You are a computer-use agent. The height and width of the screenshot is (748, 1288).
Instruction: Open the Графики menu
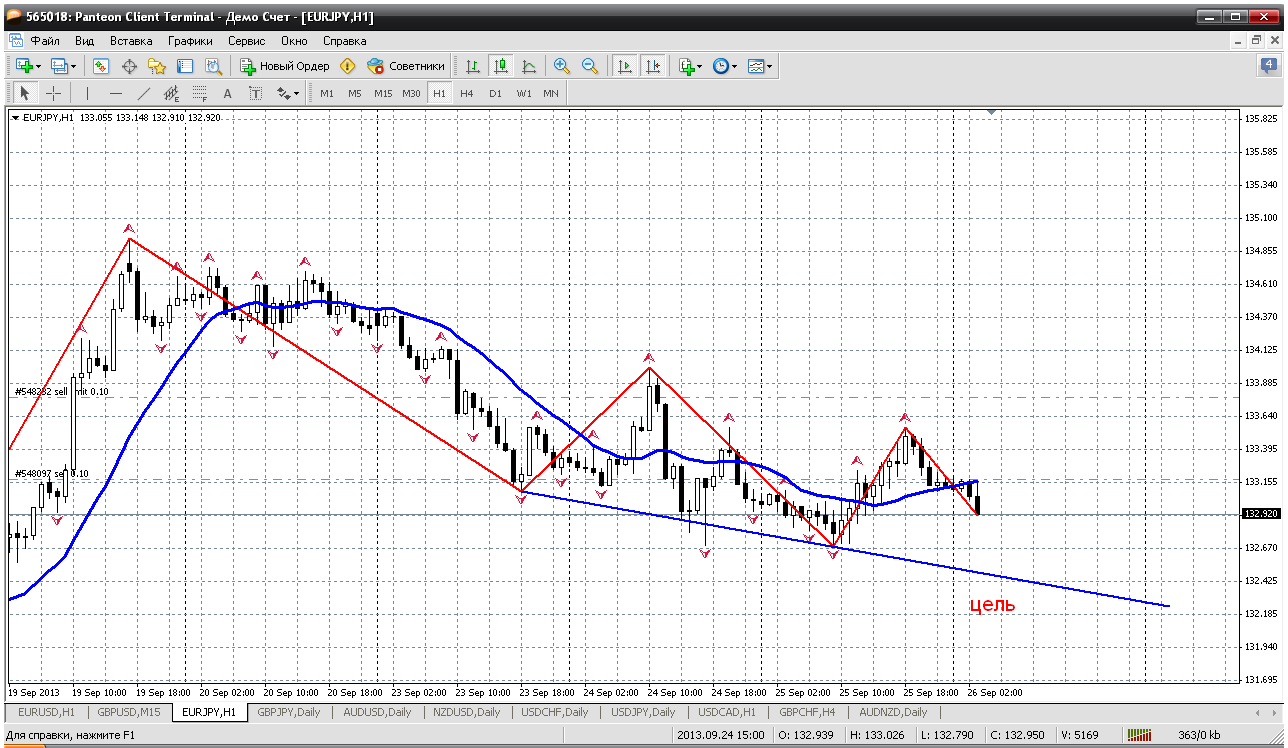point(190,41)
